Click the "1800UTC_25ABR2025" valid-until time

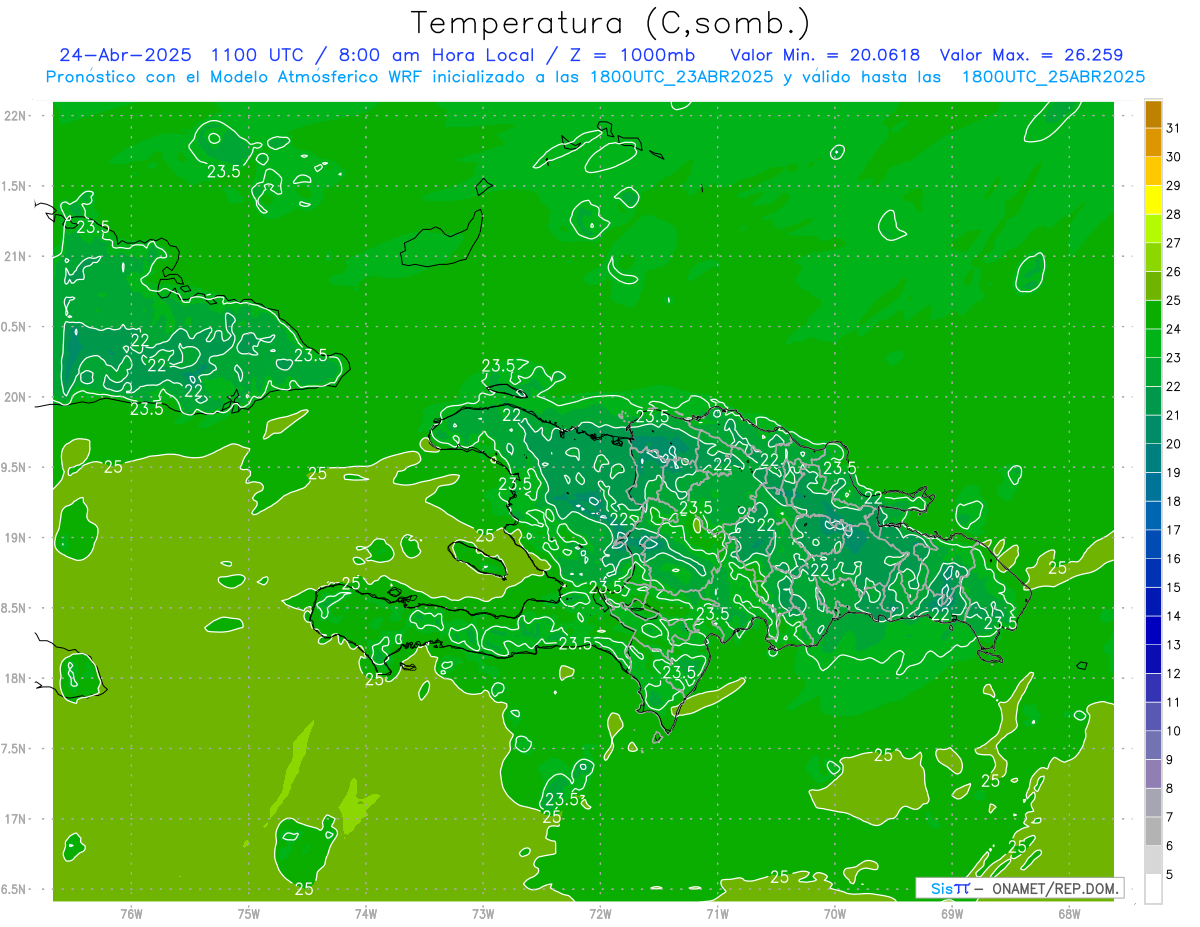tap(1053, 77)
